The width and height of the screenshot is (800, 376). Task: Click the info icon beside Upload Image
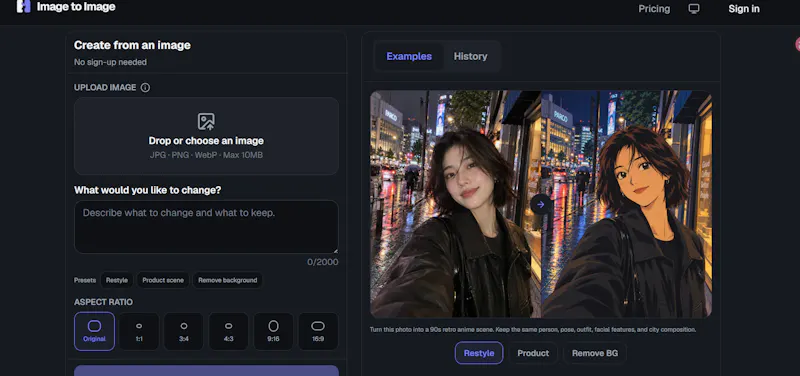[x=145, y=88]
